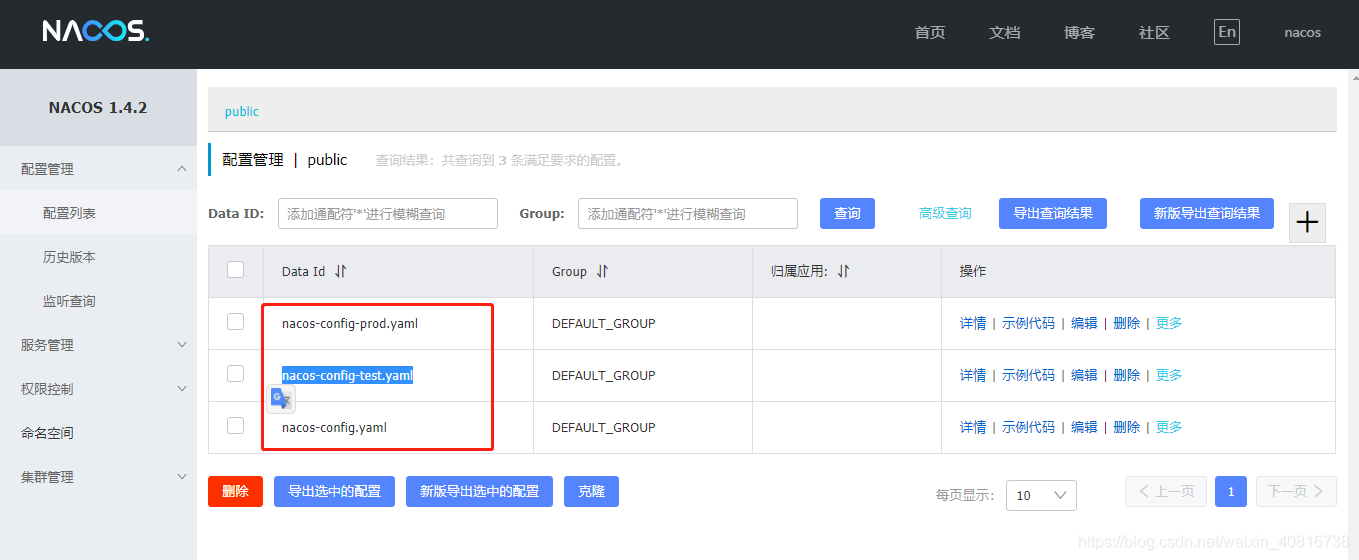
Task: Click 编辑 for nacos-config-prod.yaml
Action: pos(1084,323)
